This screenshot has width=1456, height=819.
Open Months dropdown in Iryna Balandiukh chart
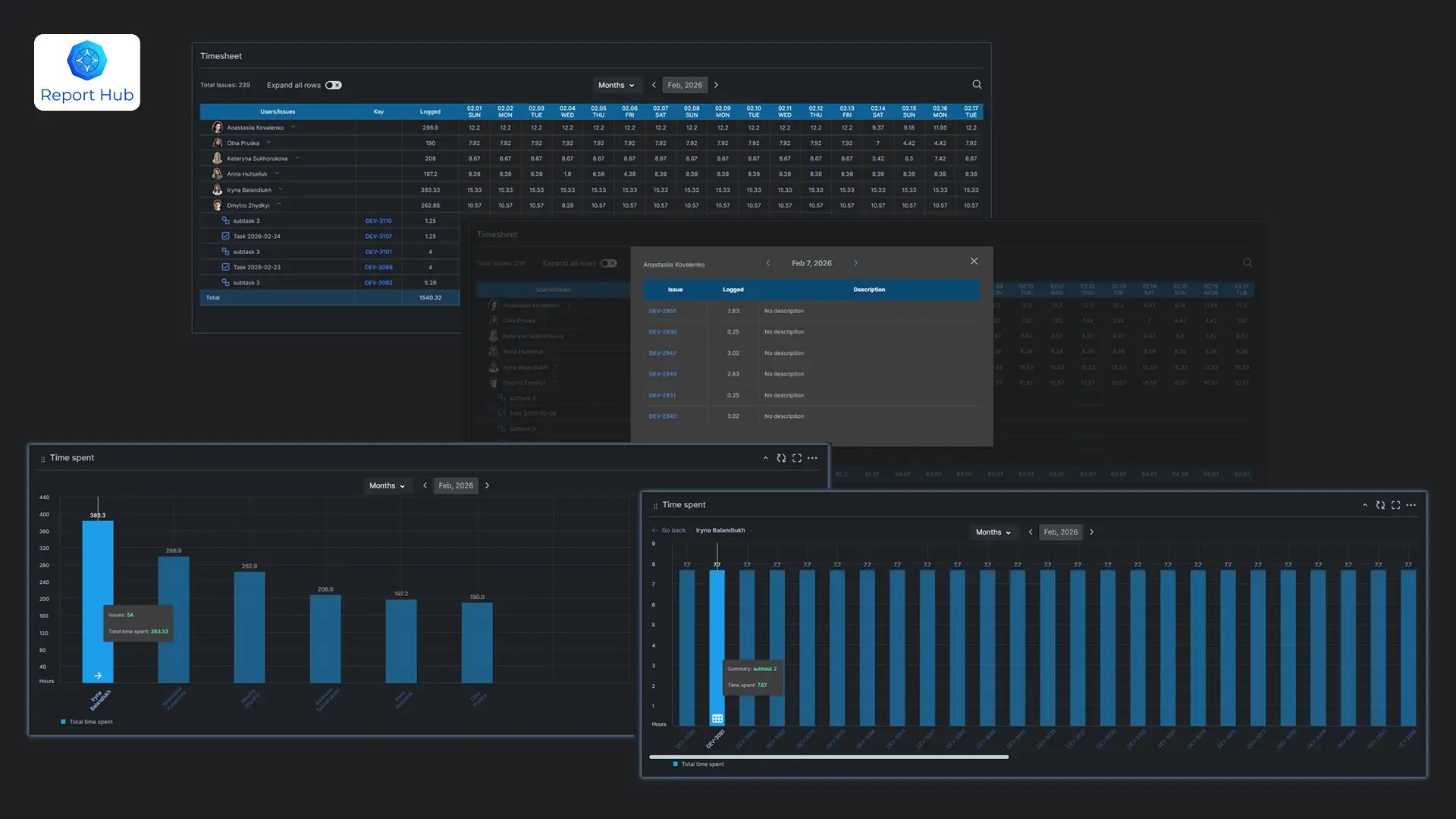click(993, 532)
